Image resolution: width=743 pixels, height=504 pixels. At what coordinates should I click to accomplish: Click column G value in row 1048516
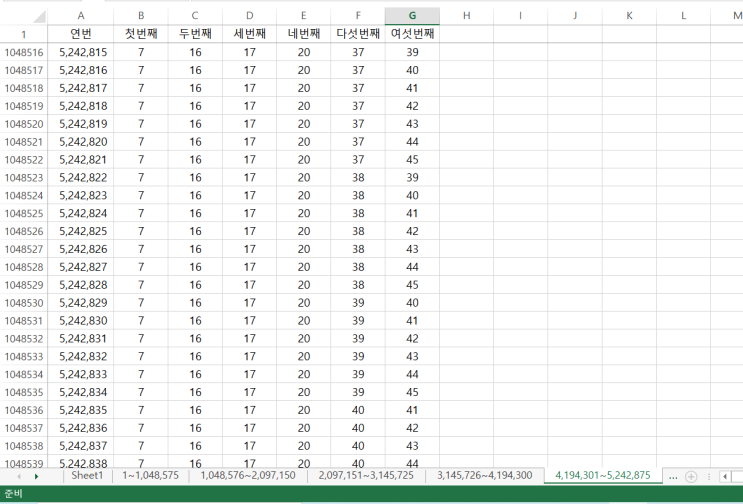(412, 52)
